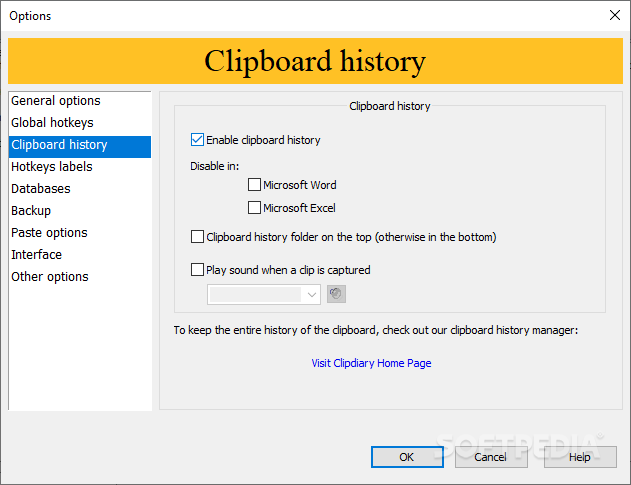Viewport: 631px width, 485px height.
Task: Click the Cancel button
Action: click(491, 457)
